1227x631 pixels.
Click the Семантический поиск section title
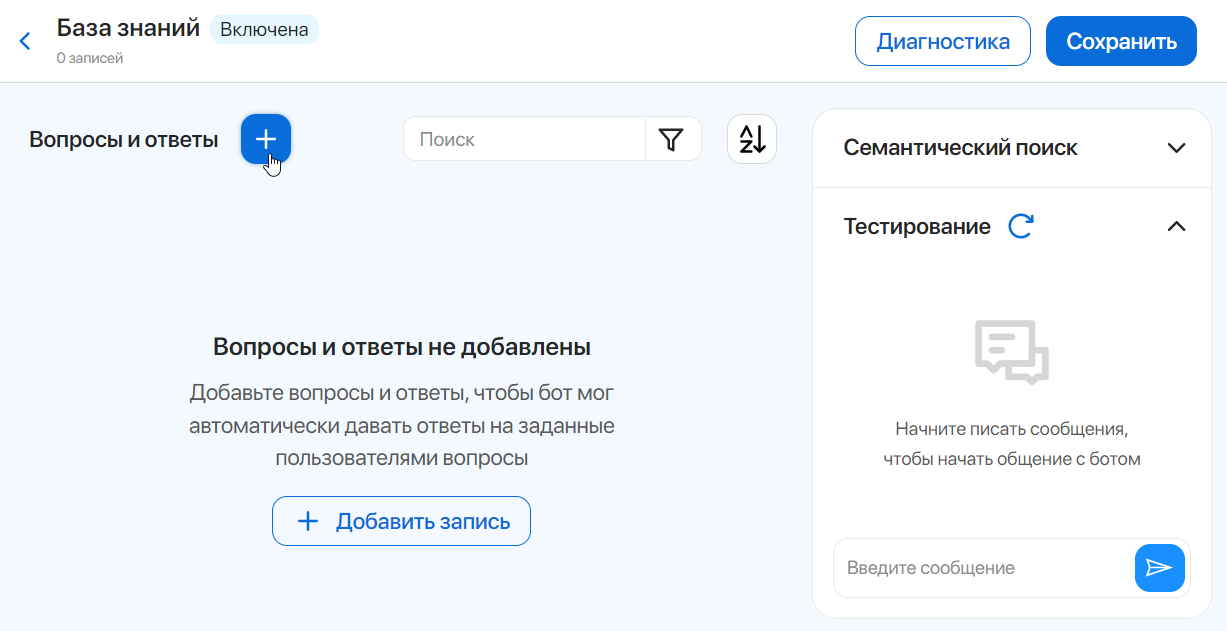[x=960, y=148]
